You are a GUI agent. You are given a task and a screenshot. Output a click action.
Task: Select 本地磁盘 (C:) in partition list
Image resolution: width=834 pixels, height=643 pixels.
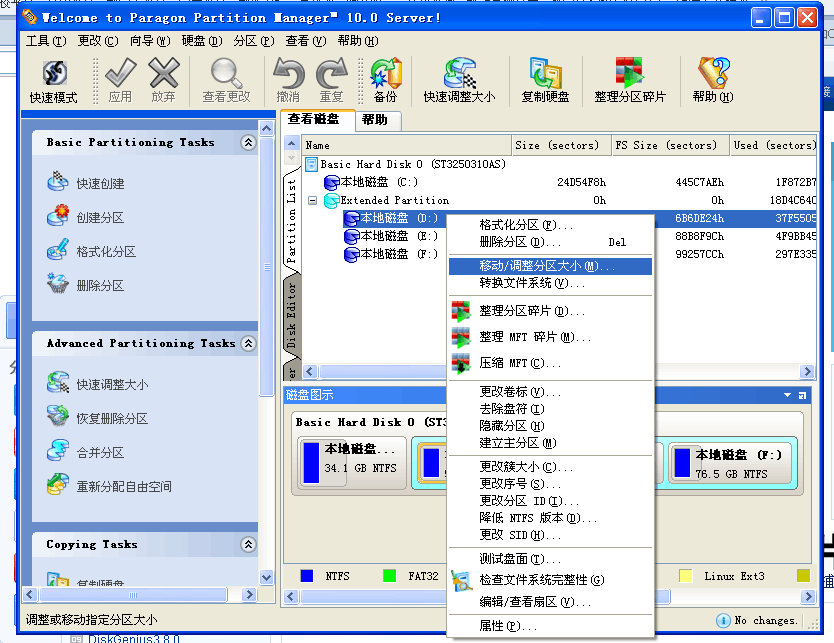[x=379, y=182]
